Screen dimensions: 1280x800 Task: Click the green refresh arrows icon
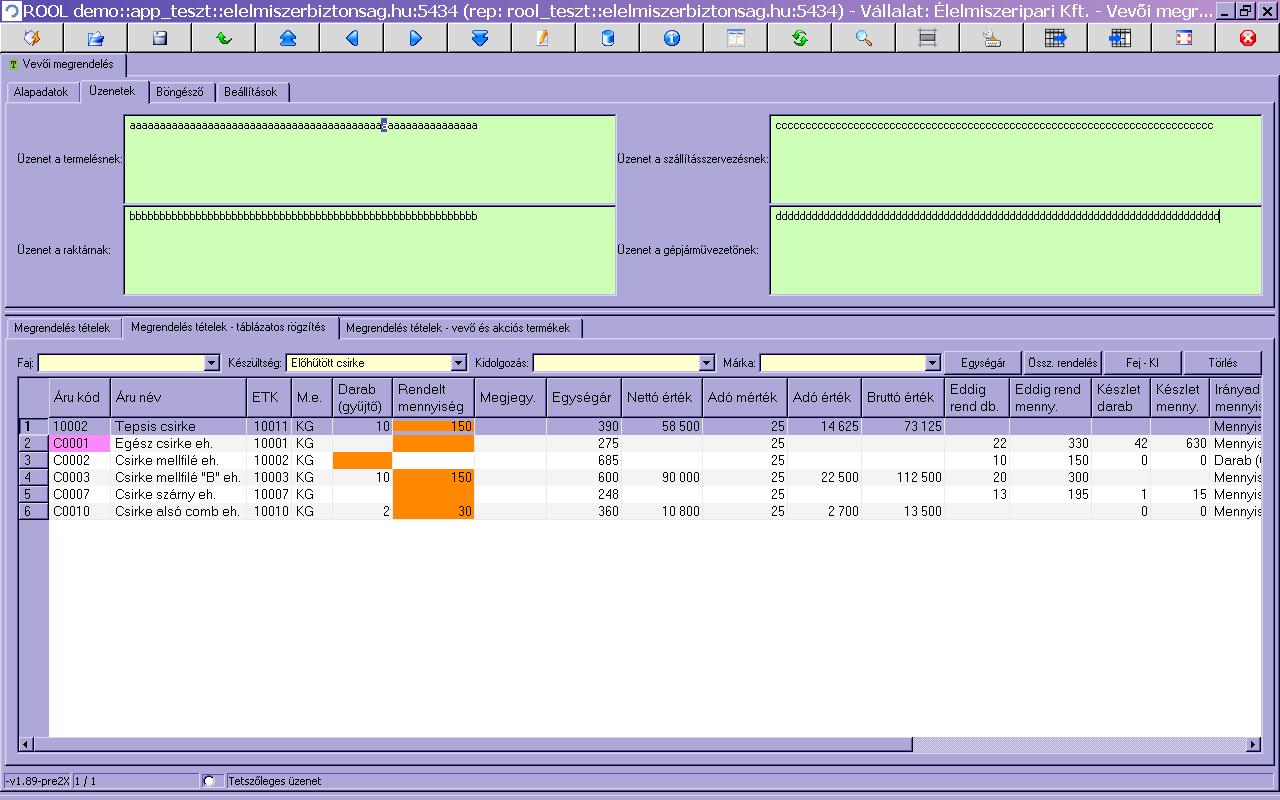[799, 38]
